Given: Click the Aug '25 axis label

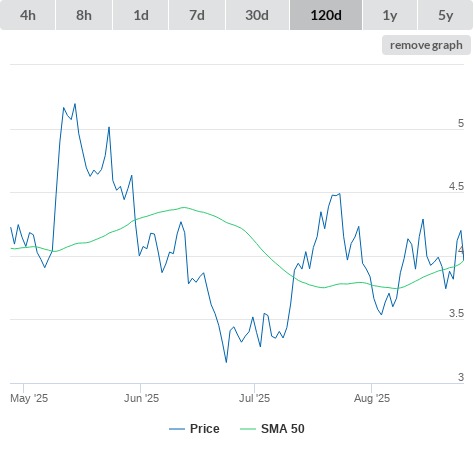Looking at the screenshot, I should (x=372, y=398).
